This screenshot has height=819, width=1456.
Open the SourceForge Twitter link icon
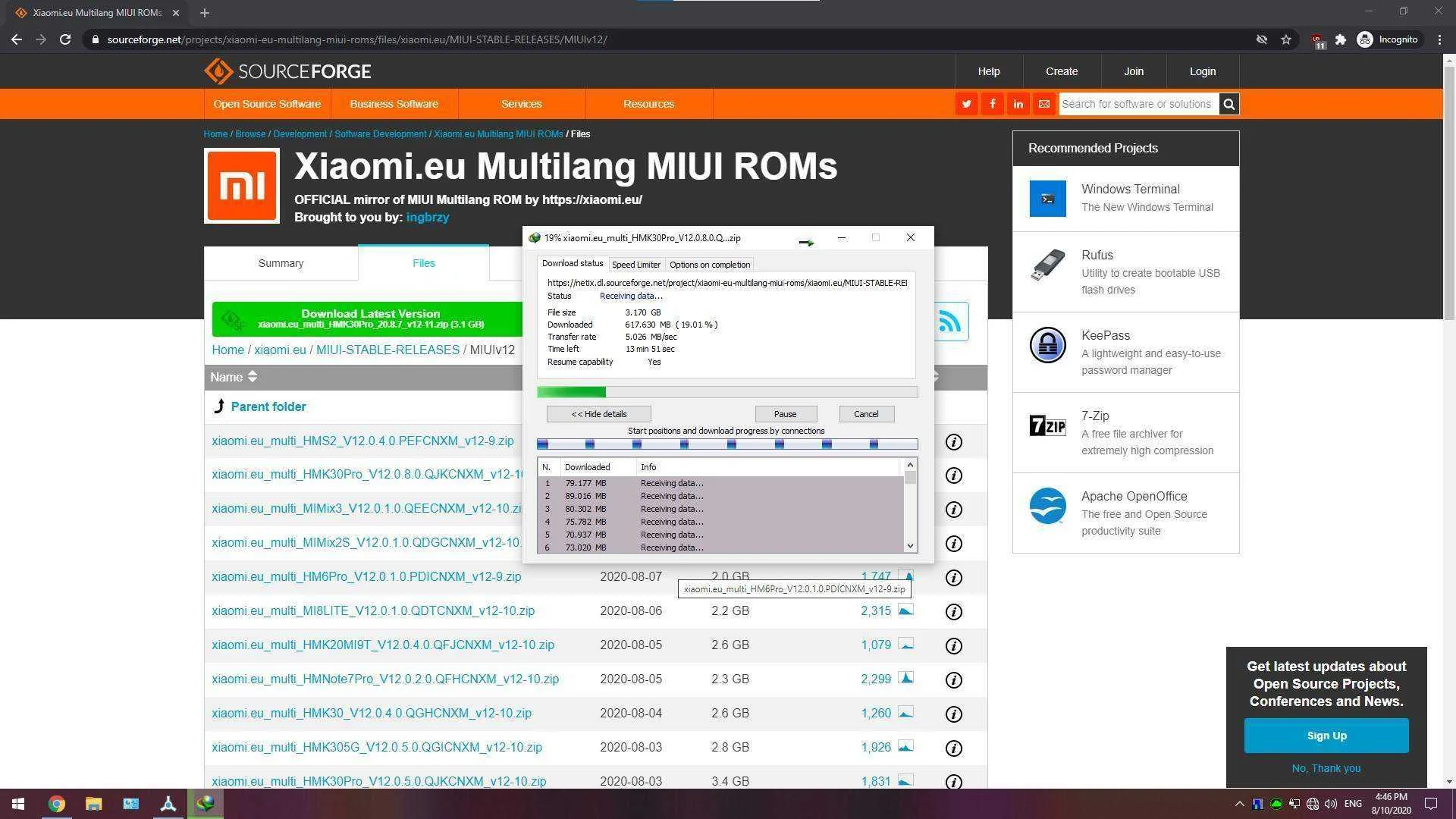coord(966,104)
